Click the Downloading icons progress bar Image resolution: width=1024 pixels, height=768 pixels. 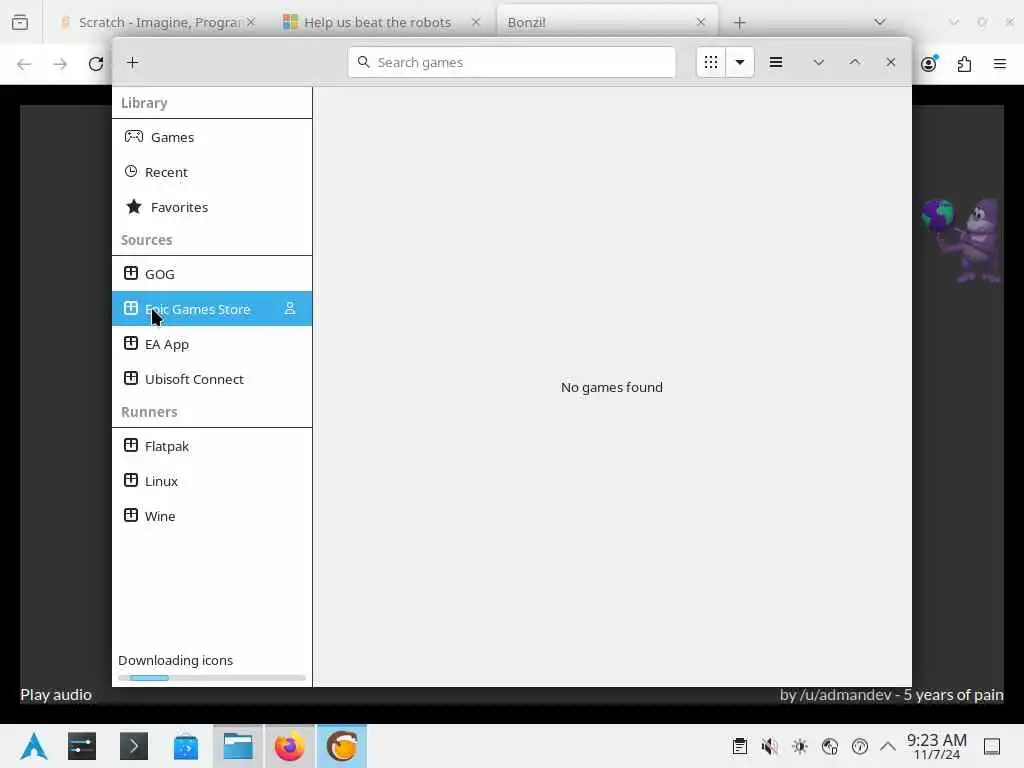click(x=212, y=678)
